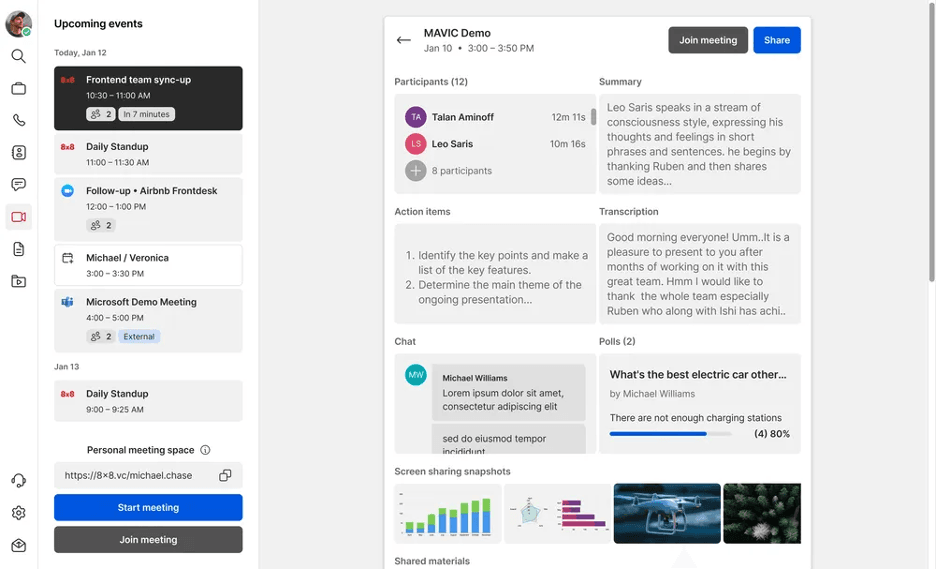This screenshot has height=570, width=936.
Task: Copy the personal meeting space link
Action: coord(225,476)
